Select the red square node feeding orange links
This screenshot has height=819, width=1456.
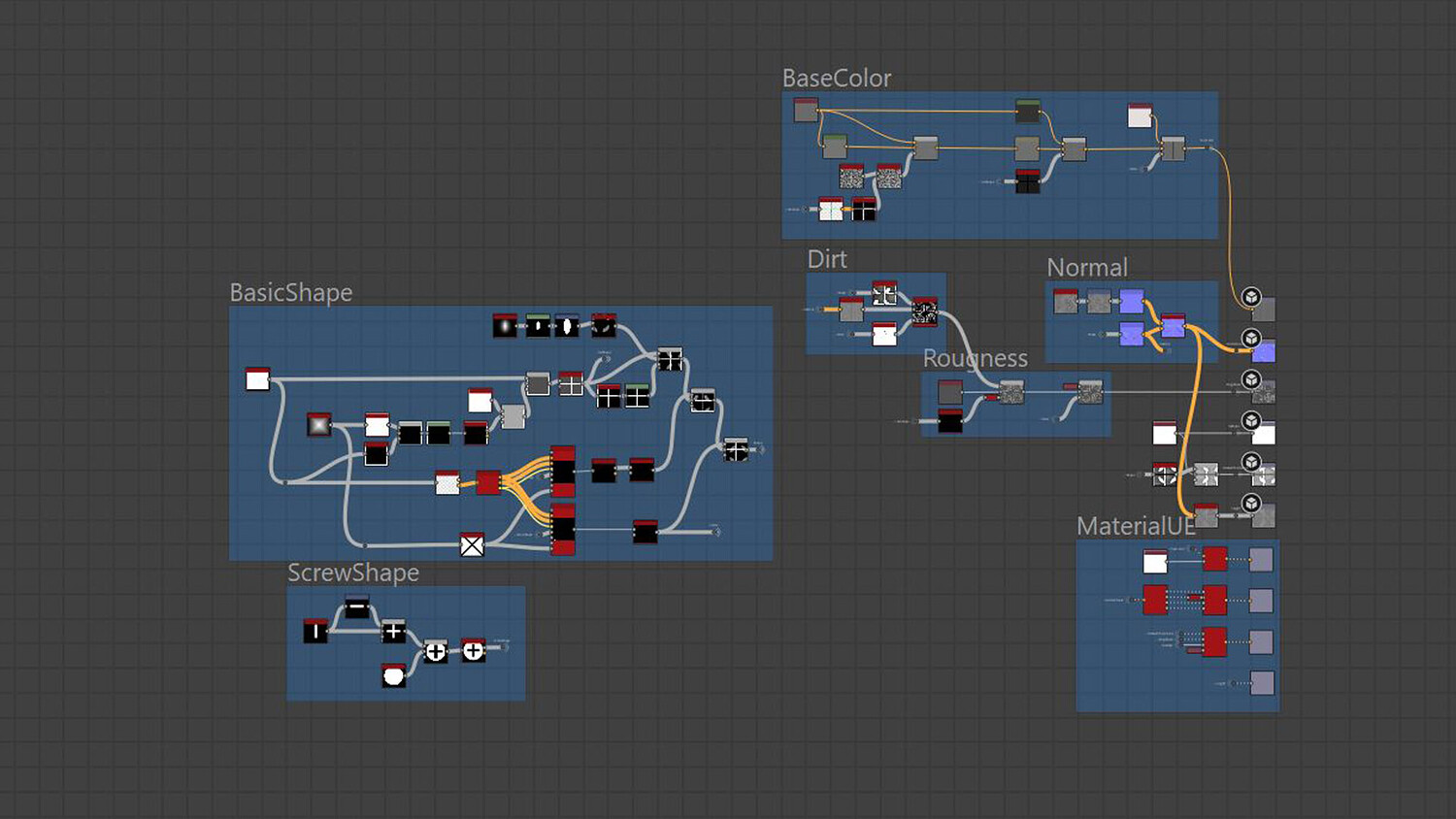tap(488, 481)
